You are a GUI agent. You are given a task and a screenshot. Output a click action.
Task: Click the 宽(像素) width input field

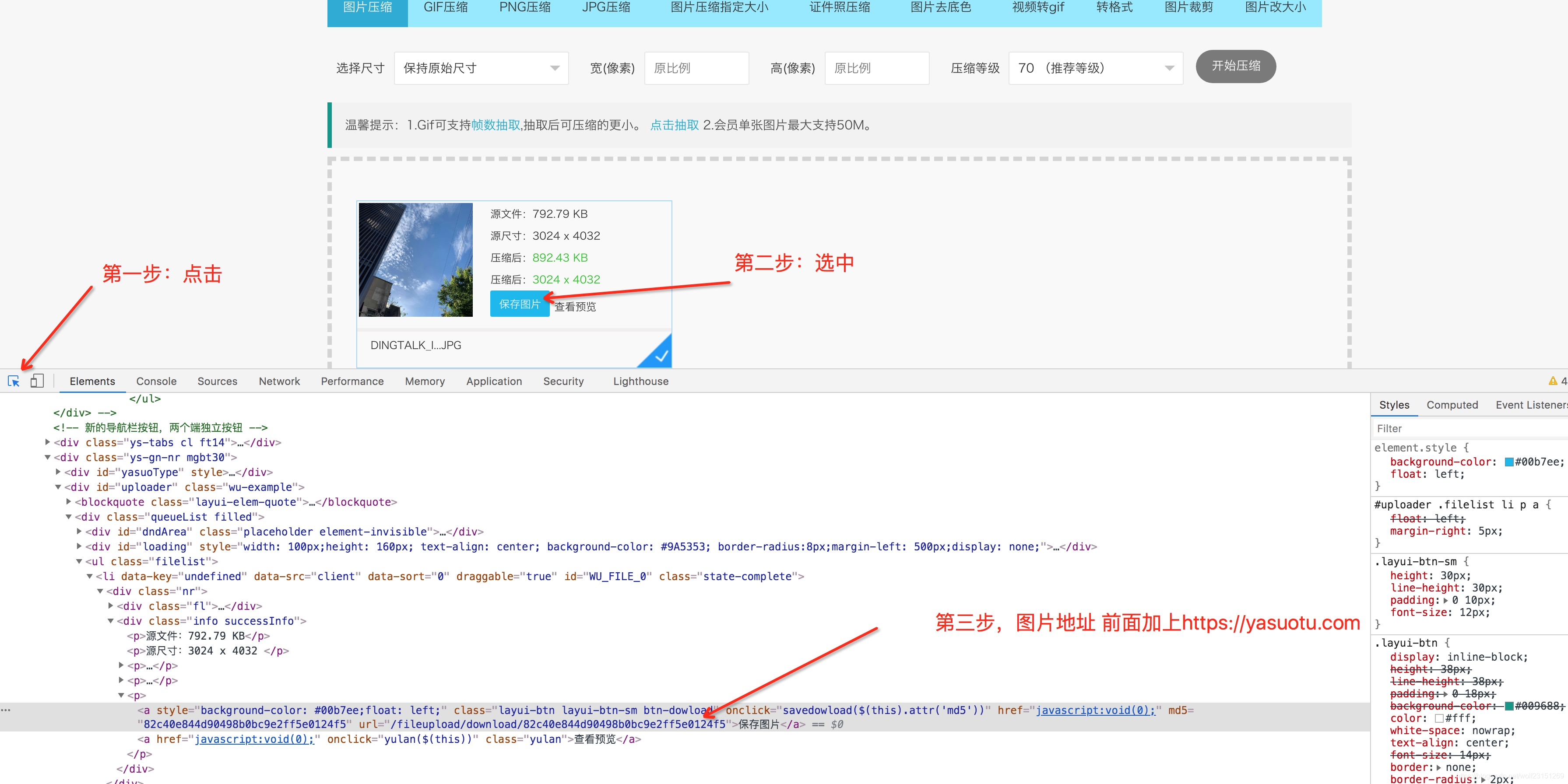coord(696,68)
